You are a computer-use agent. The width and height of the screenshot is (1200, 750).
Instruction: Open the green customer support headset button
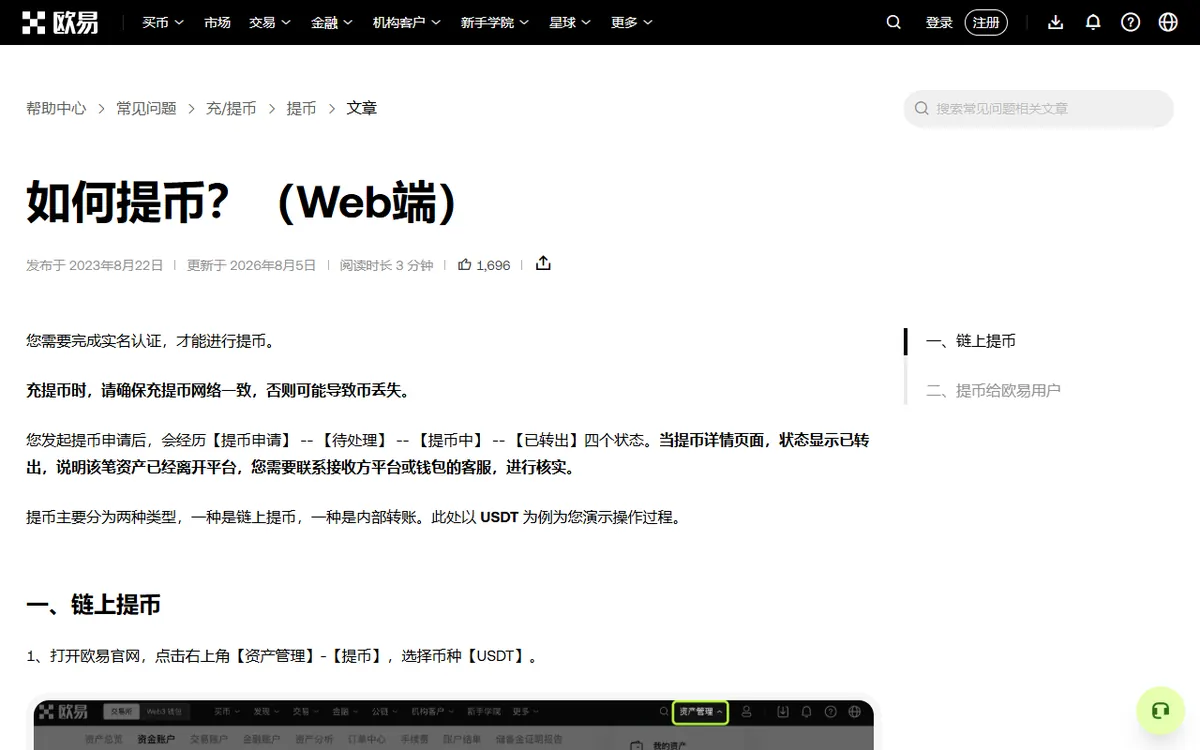(1161, 711)
